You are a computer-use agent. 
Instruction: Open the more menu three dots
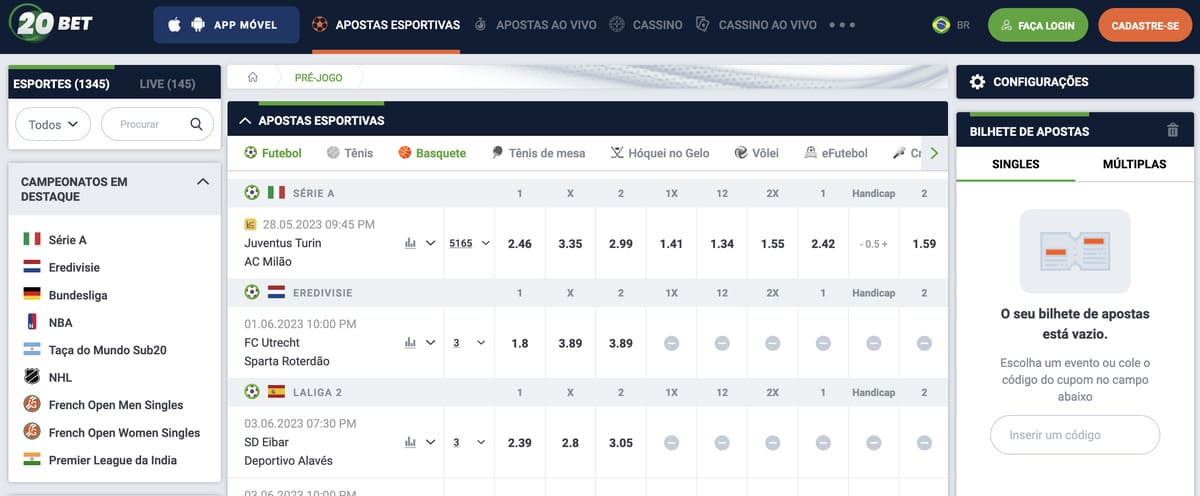click(x=842, y=25)
